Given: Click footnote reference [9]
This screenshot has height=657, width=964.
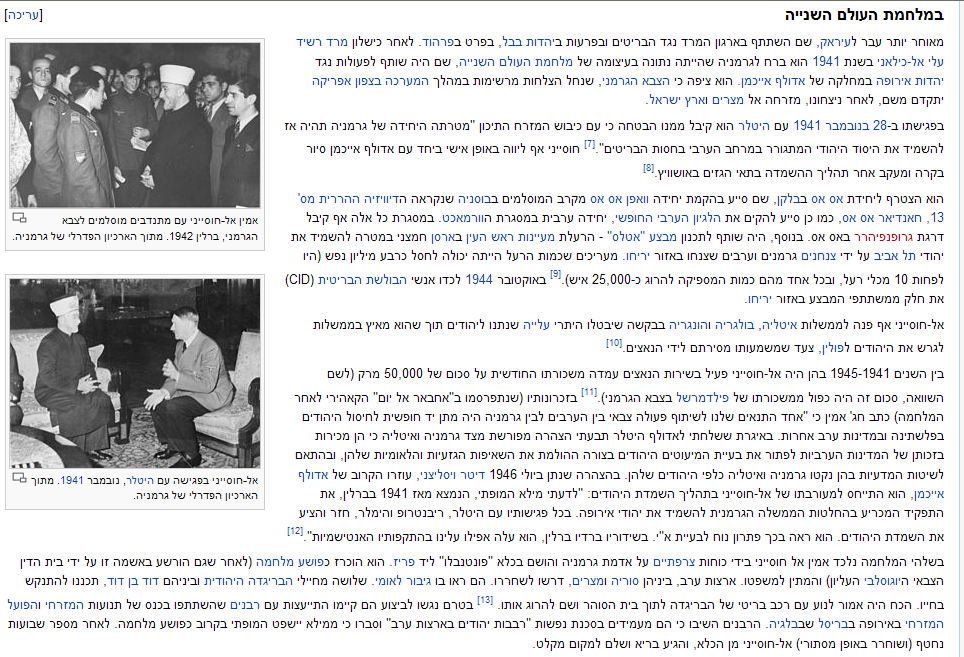Looking at the screenshot, I should 555,274.
